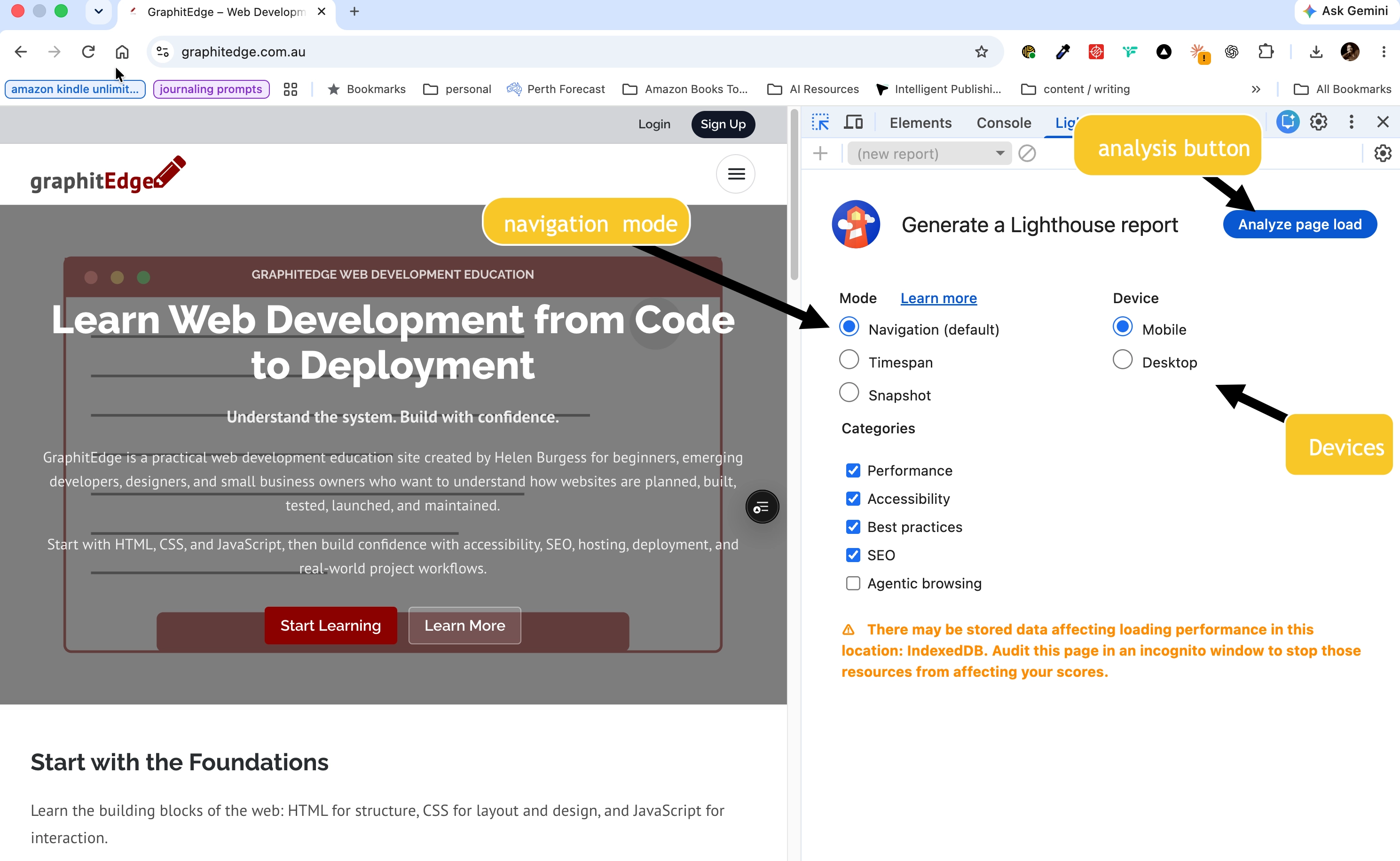
Task: Open the Lighthouse settings gear icon
Action: [1382, 153]
